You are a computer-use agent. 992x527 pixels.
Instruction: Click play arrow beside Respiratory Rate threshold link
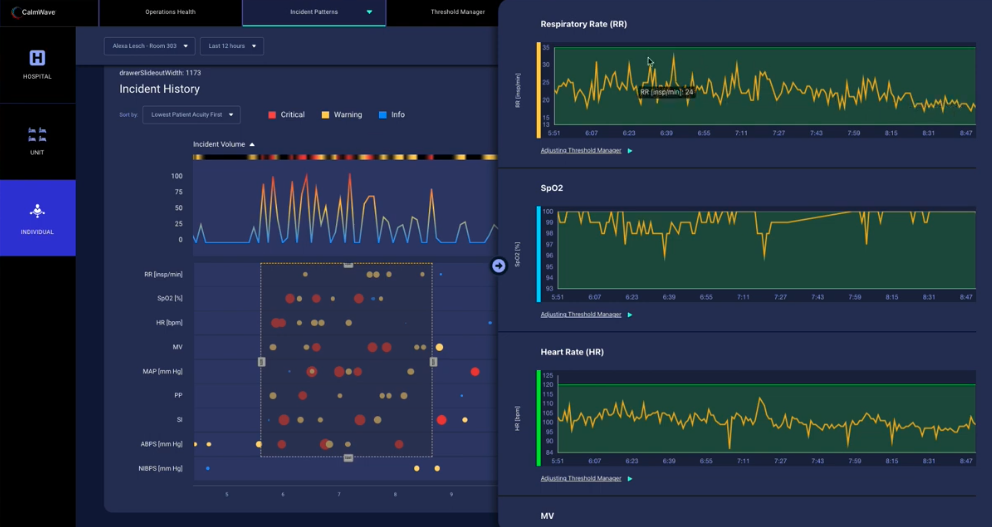(x=630, y=151)
